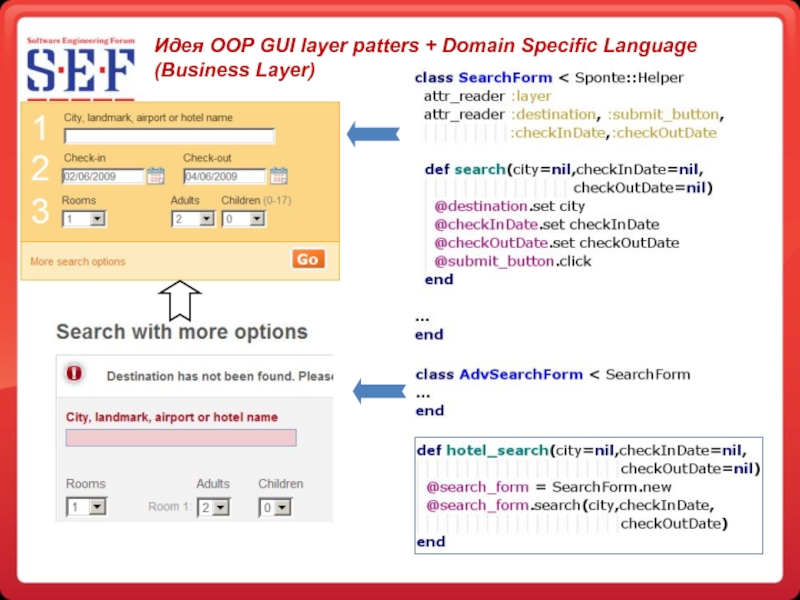The image size is (800, 600).
Task: Click the @search_form = SearchForm.new line
Action: coord(549,487)
